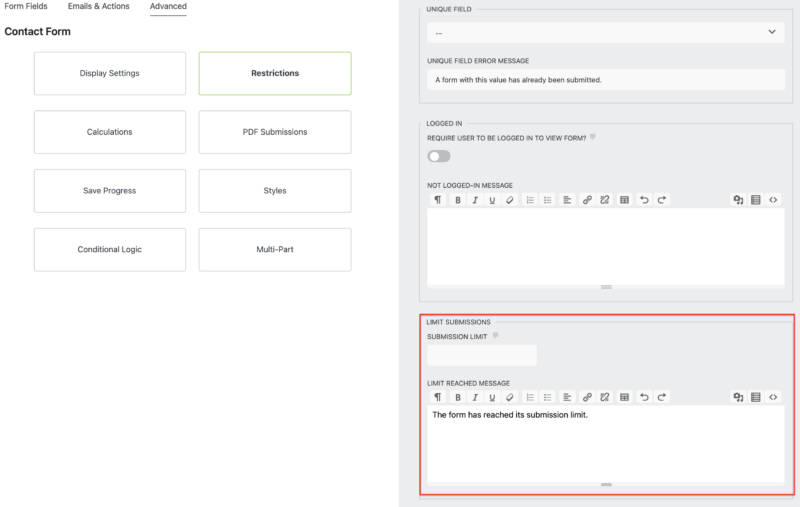This screenshot has width=800, height=507.
Task: Open text alignment options in Not Logged-In Message toolbar
Action: (x=567, y=200)
